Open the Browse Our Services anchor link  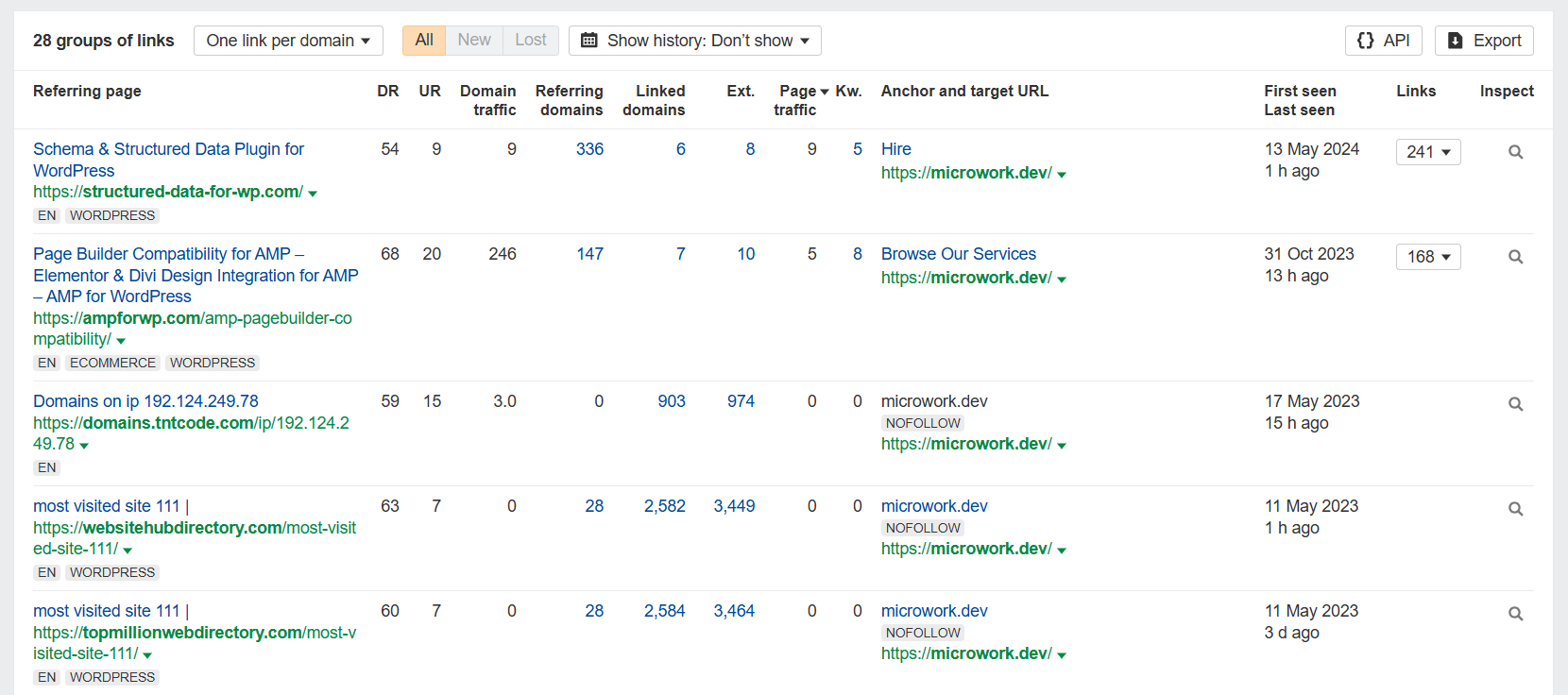[958, 254]
